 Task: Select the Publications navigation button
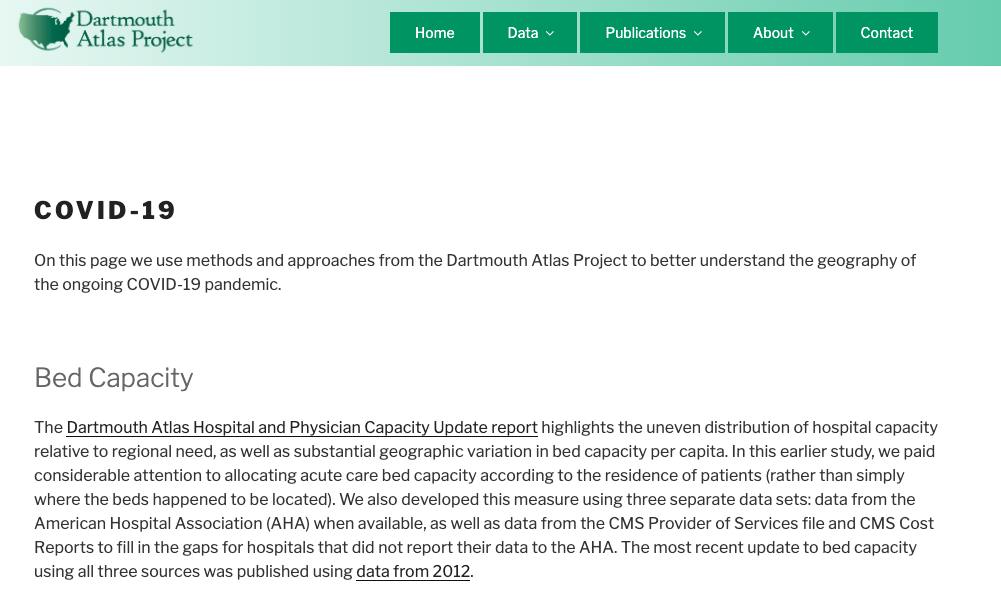[652, 33]
